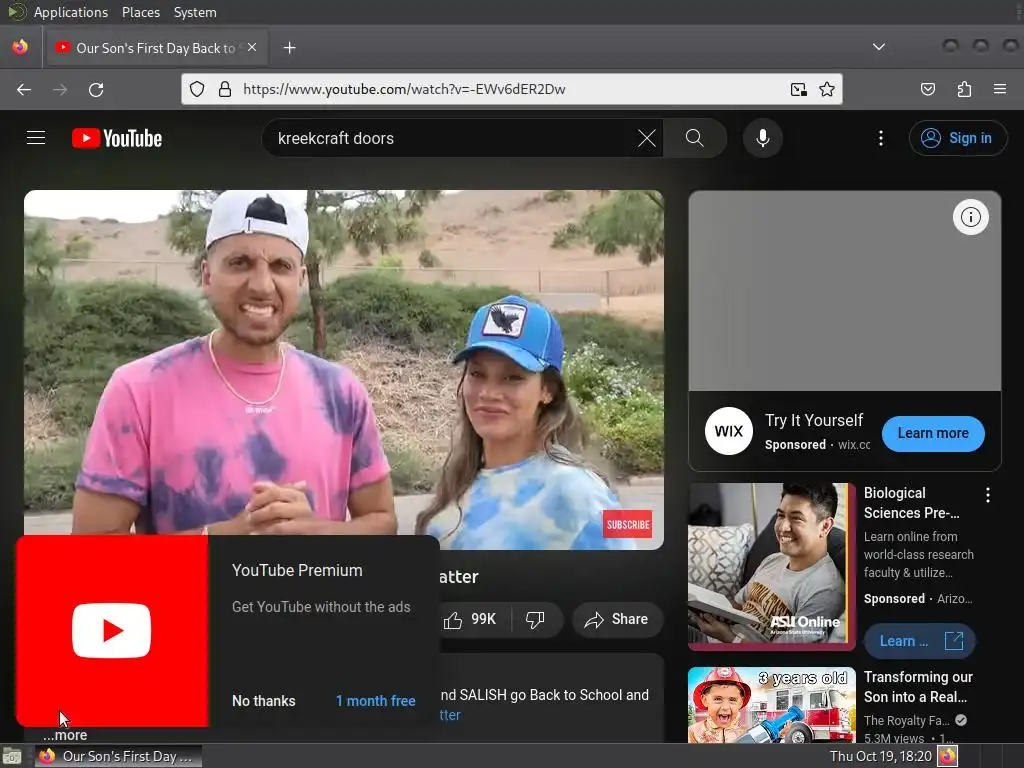Toggle picture-in-picture icon in address bar
Viewport: 1024px width, 768px height.
tap(798, 89)
